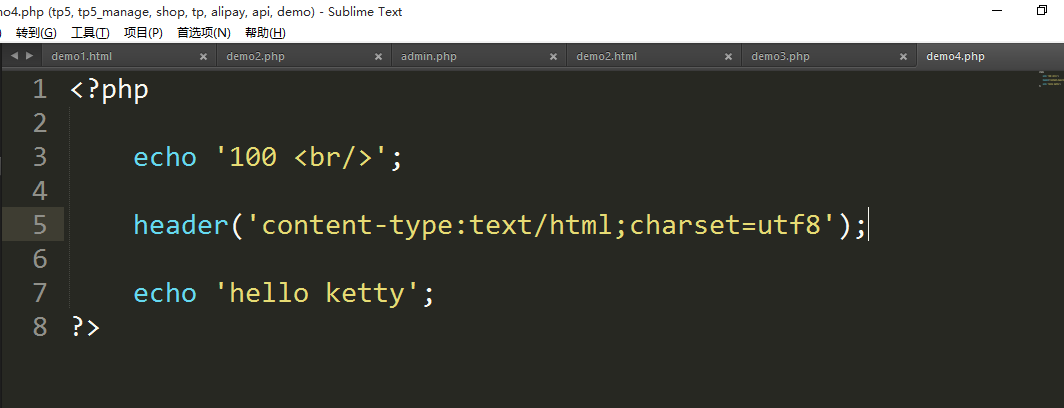This screenshot has width=1064, height=408.
Task: Click line number 5 in the gutter
Action: click(40, 225)
